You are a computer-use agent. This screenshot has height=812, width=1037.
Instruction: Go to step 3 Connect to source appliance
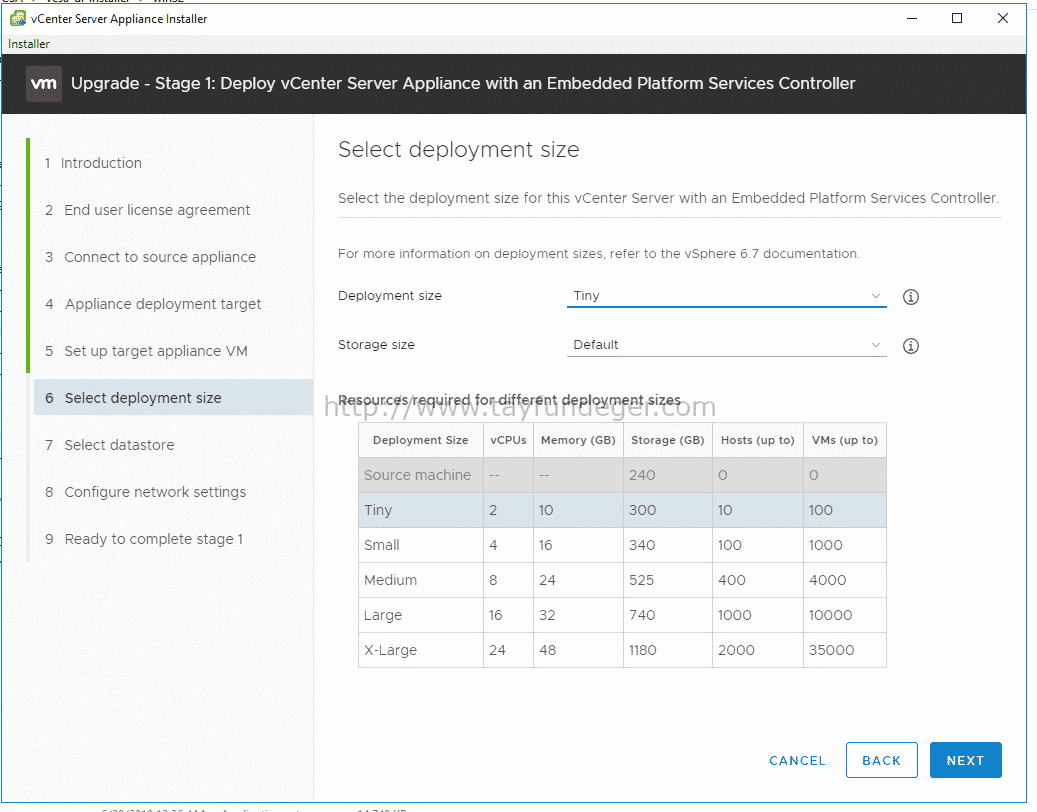tap(150, 257)
